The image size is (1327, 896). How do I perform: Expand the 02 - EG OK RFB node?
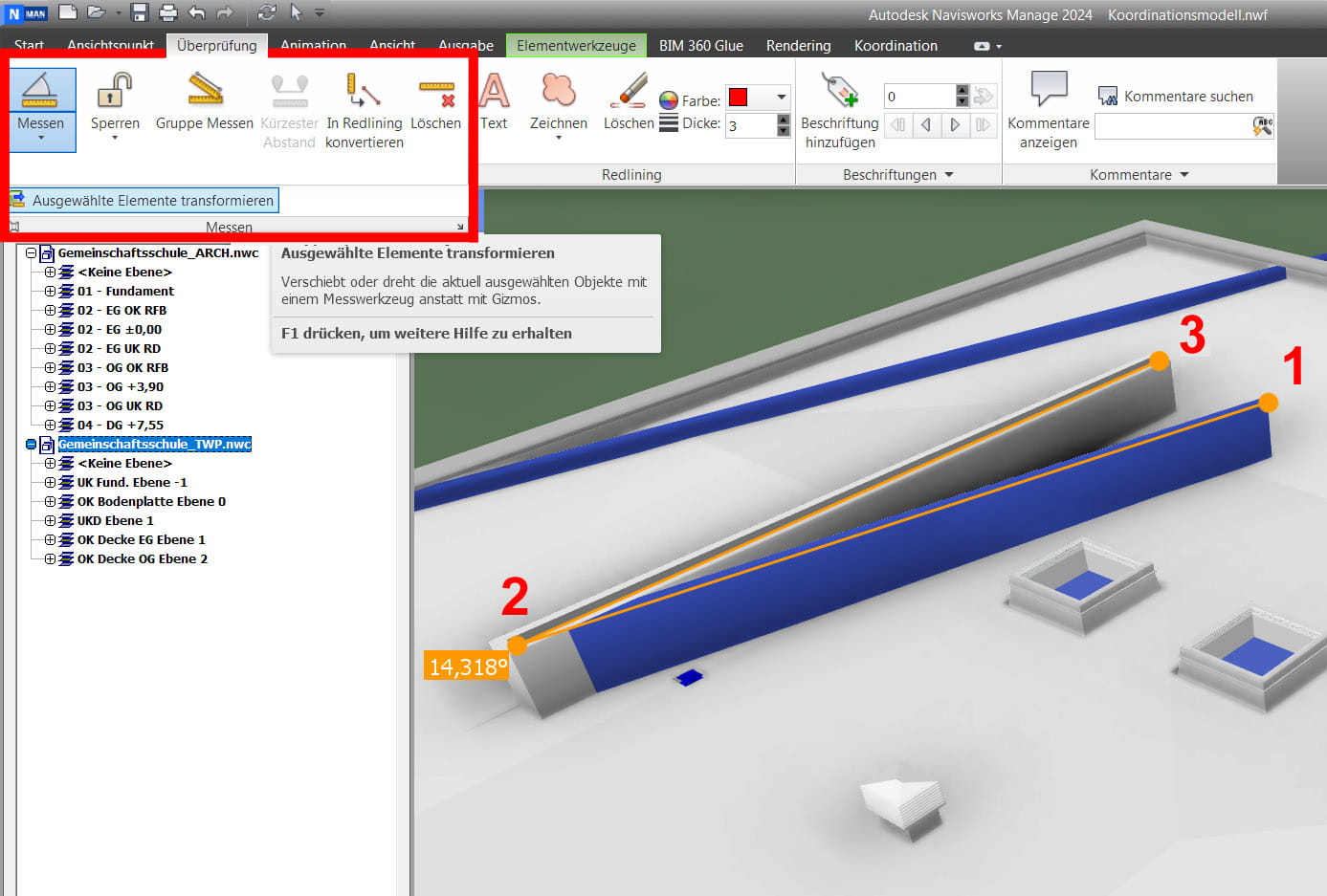click(x=50, y=311)
